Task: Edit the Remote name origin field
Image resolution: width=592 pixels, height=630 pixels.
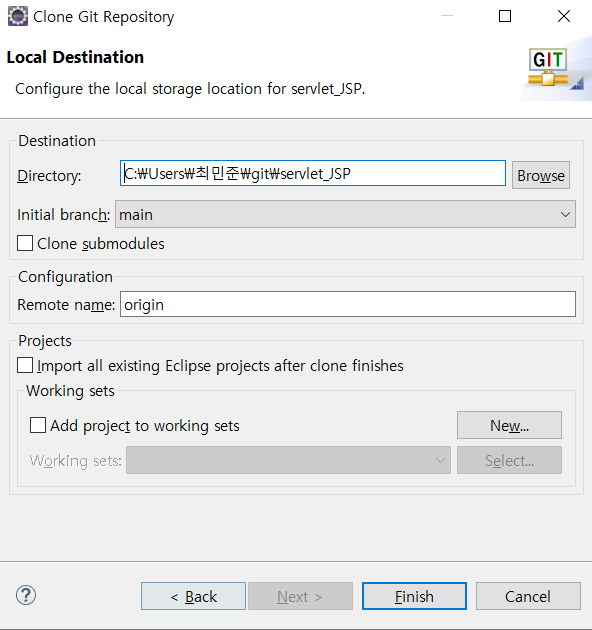Action: pyautogui.click(x=348, y=304)
